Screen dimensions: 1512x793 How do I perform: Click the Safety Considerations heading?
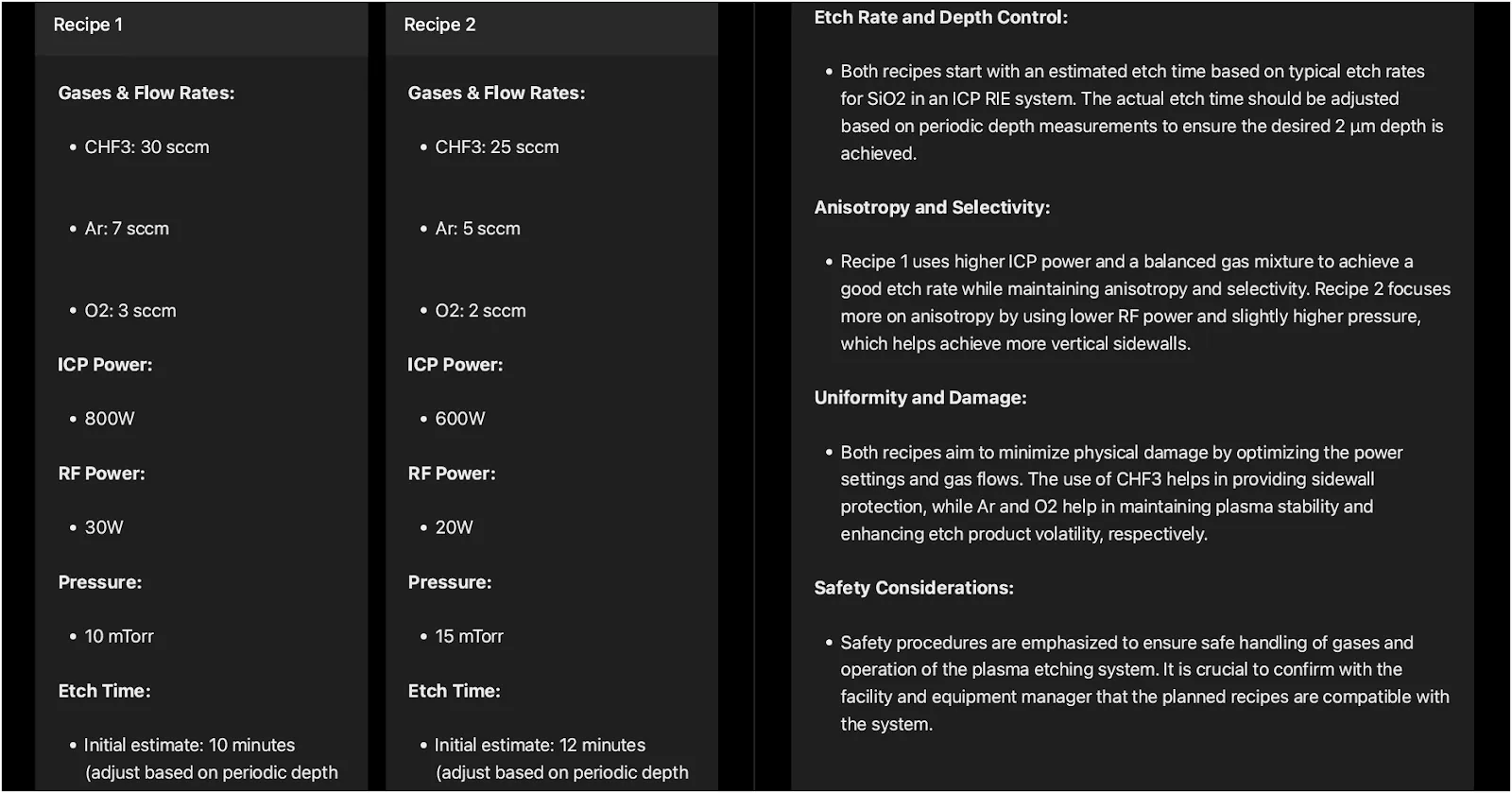(913, 588)
